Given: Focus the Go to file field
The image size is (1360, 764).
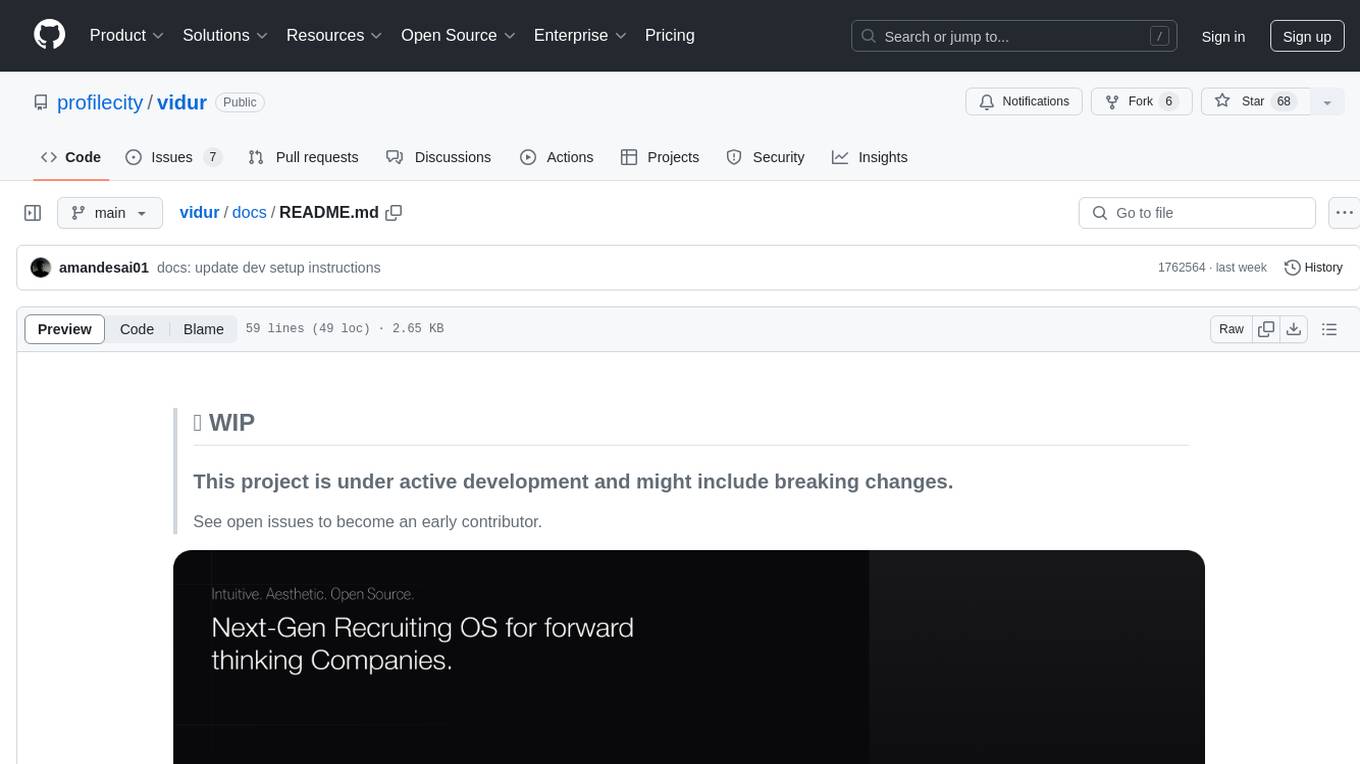Looking at the screenshot, I should coord(1197,213).
